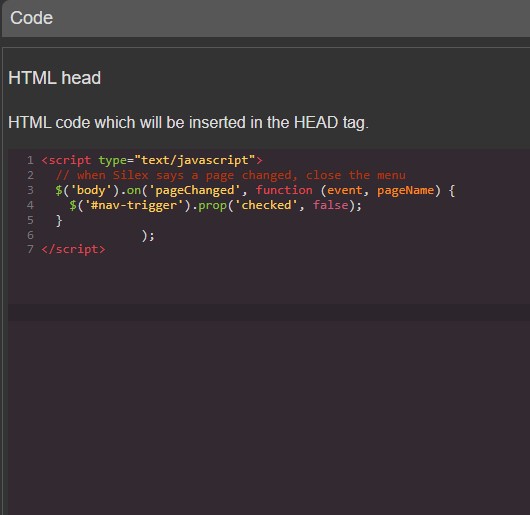Click the HTML head heading
Viewport: 530px width, 515px height.
pyautogui.click(x=54, y=78)
